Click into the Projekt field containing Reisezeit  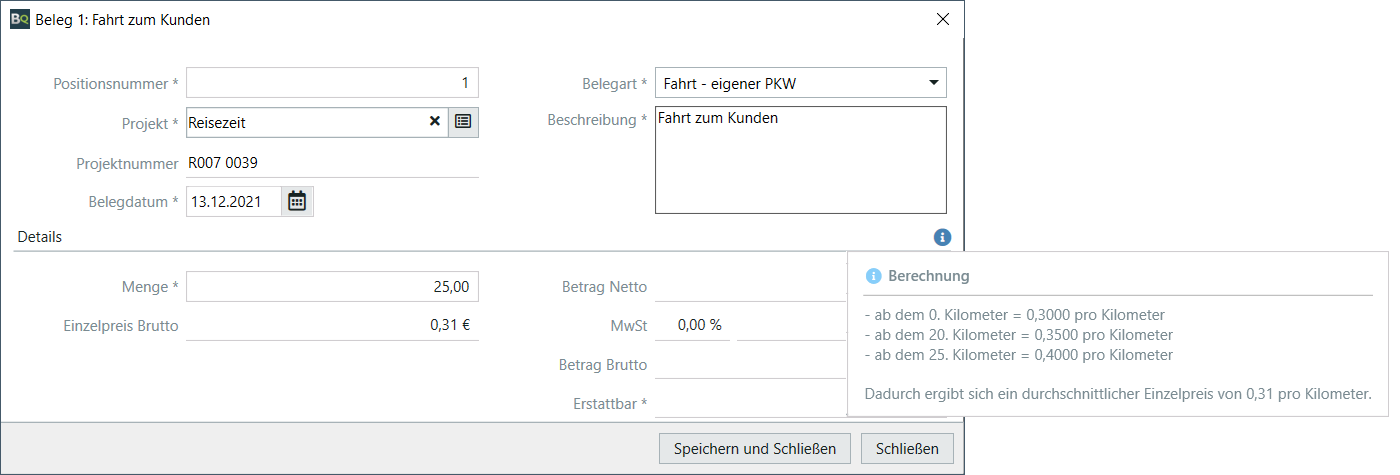point(305,122)
